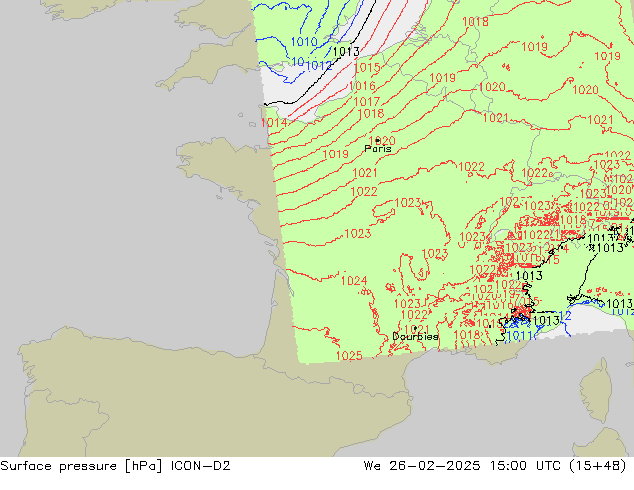Click the We 26-02-2025 15:00 UTC timestamp
Image resolution: width=634 pixels, height=490 pixels.
pyautogui.click(x=495, y=466)
